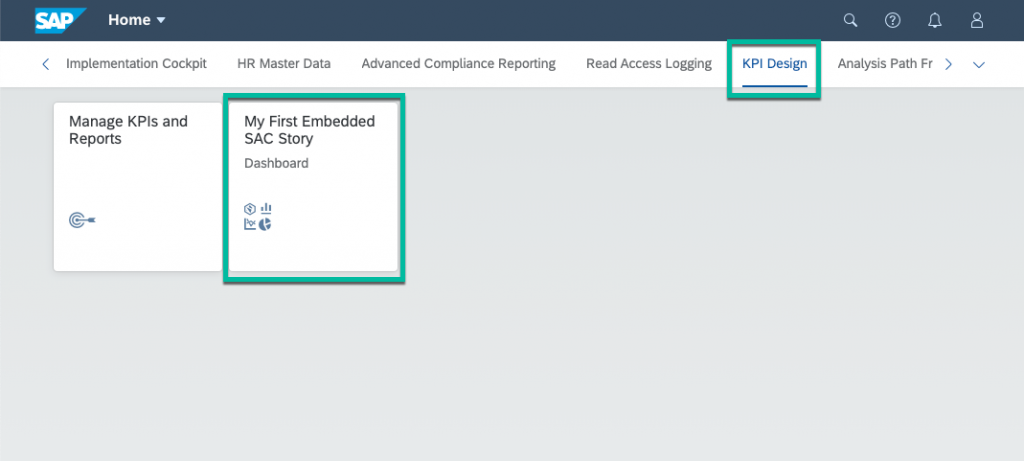Open the Home dropdown menu
Screen dimensions: 1024x461
pyautogui.click(x=136, y=20)
